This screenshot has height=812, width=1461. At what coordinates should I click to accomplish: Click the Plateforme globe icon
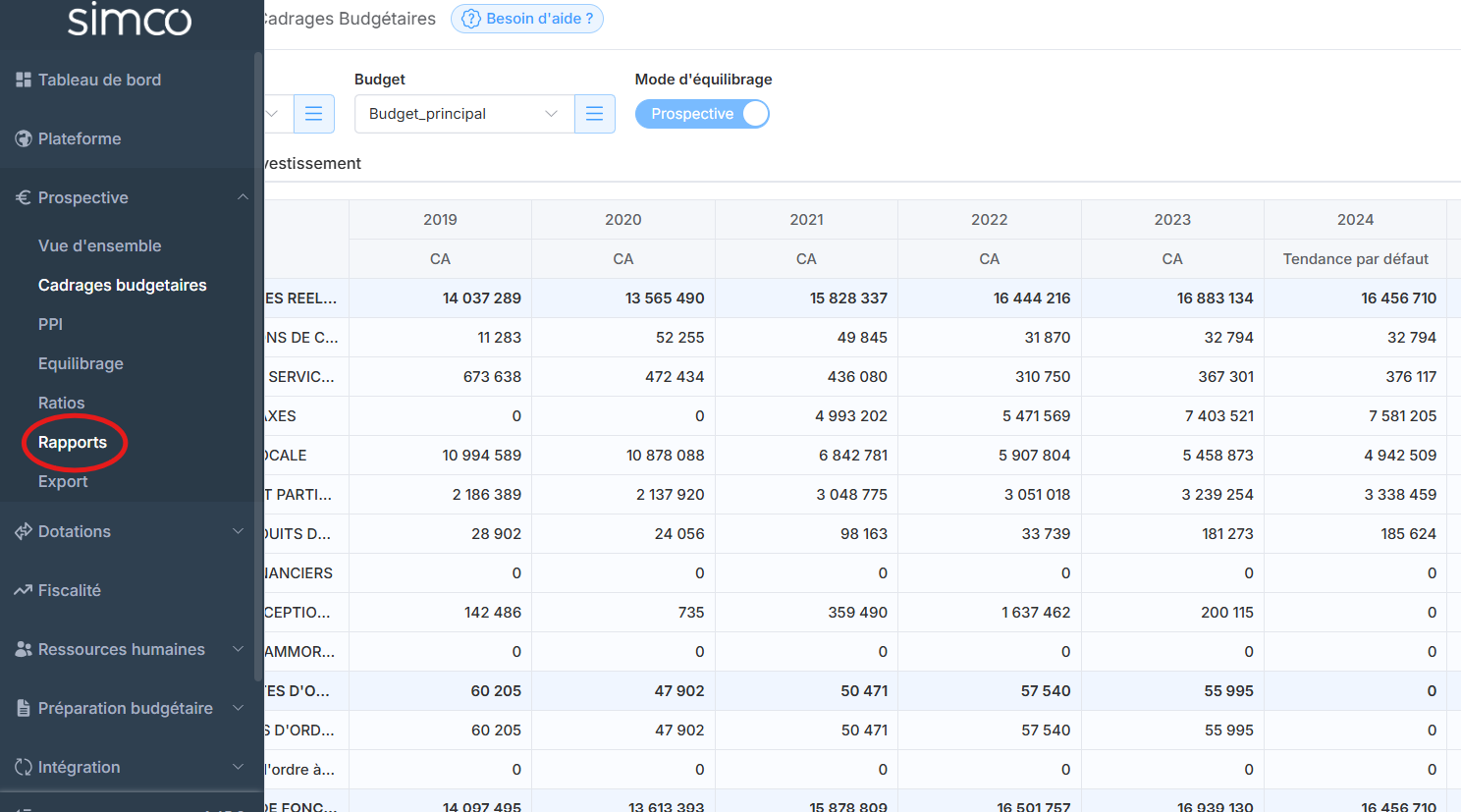coord(24,138)
